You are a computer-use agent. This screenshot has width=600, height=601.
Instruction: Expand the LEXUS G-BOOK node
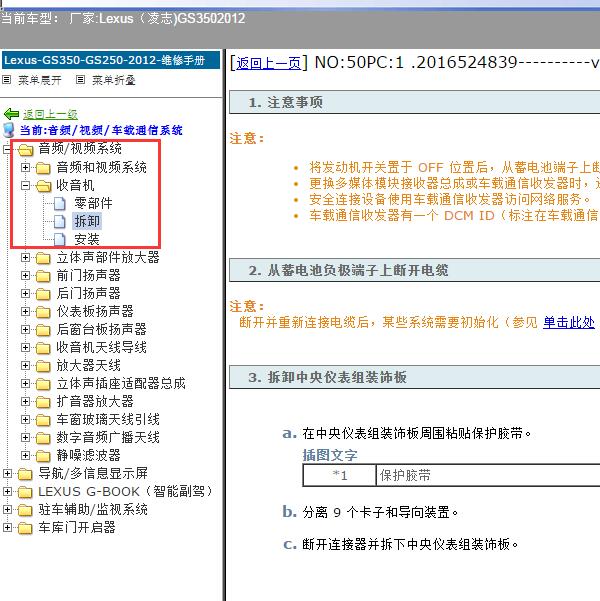point(7,491)
